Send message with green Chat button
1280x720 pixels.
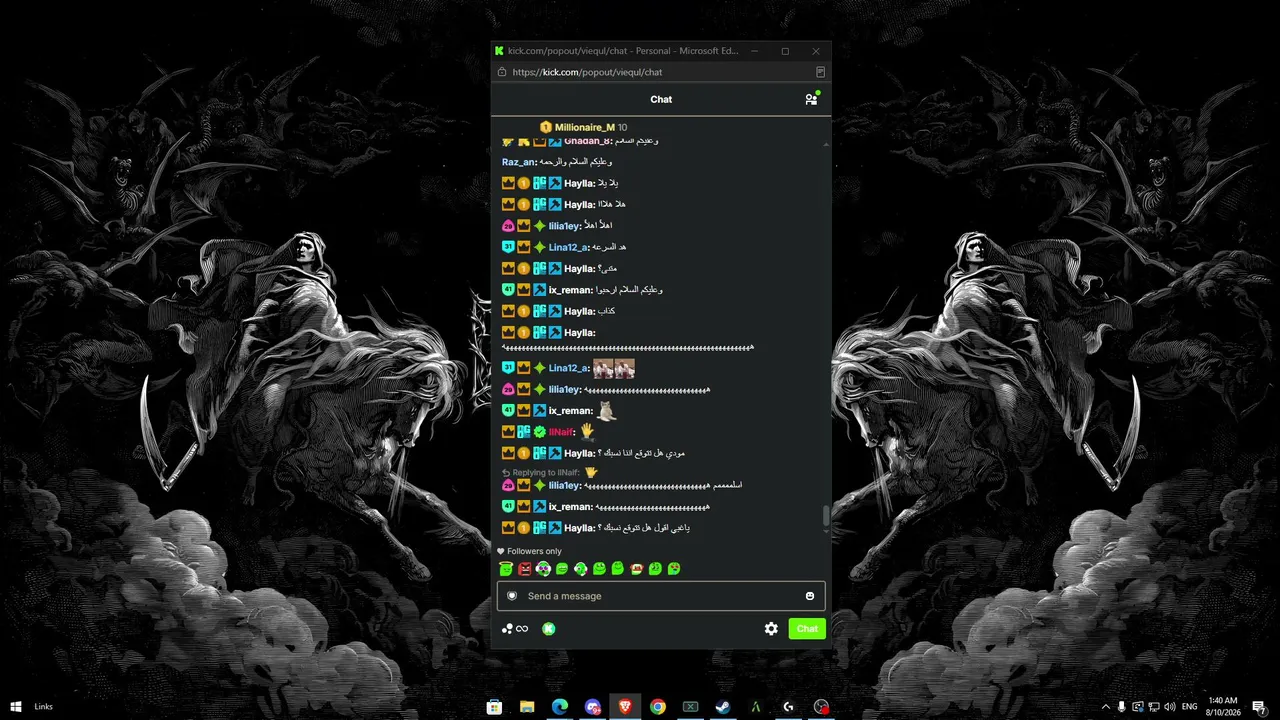tap(807, 629)
